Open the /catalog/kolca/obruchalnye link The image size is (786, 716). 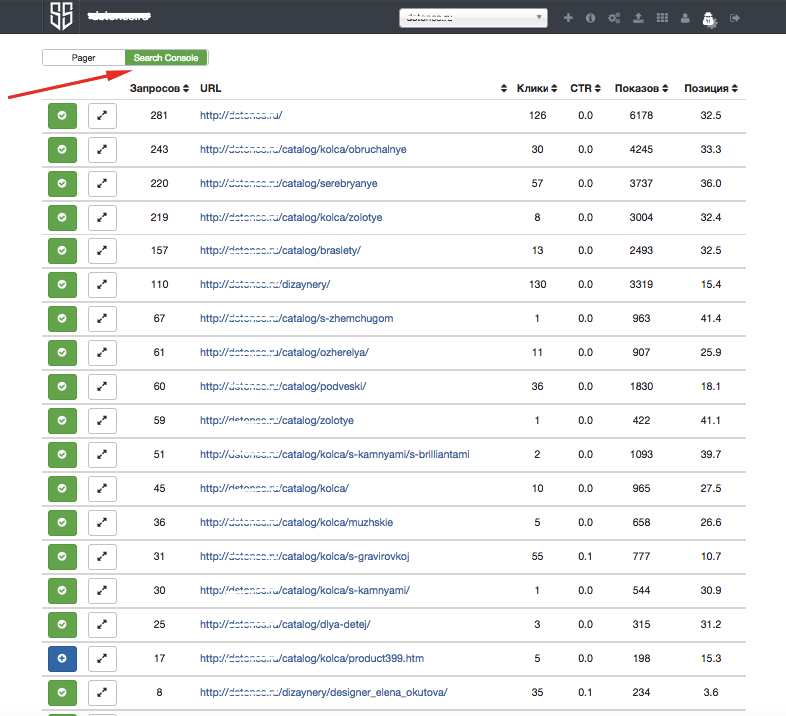[x=303, y=149]
